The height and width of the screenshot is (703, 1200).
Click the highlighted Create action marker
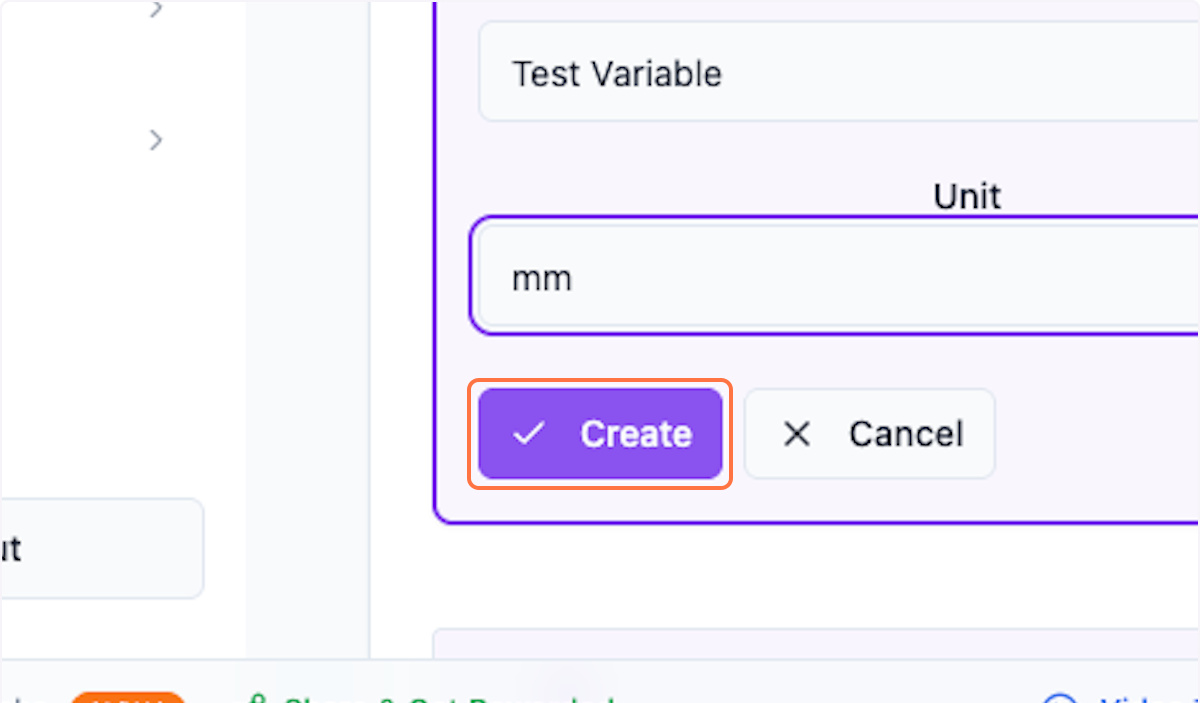(x=600, y=433)
